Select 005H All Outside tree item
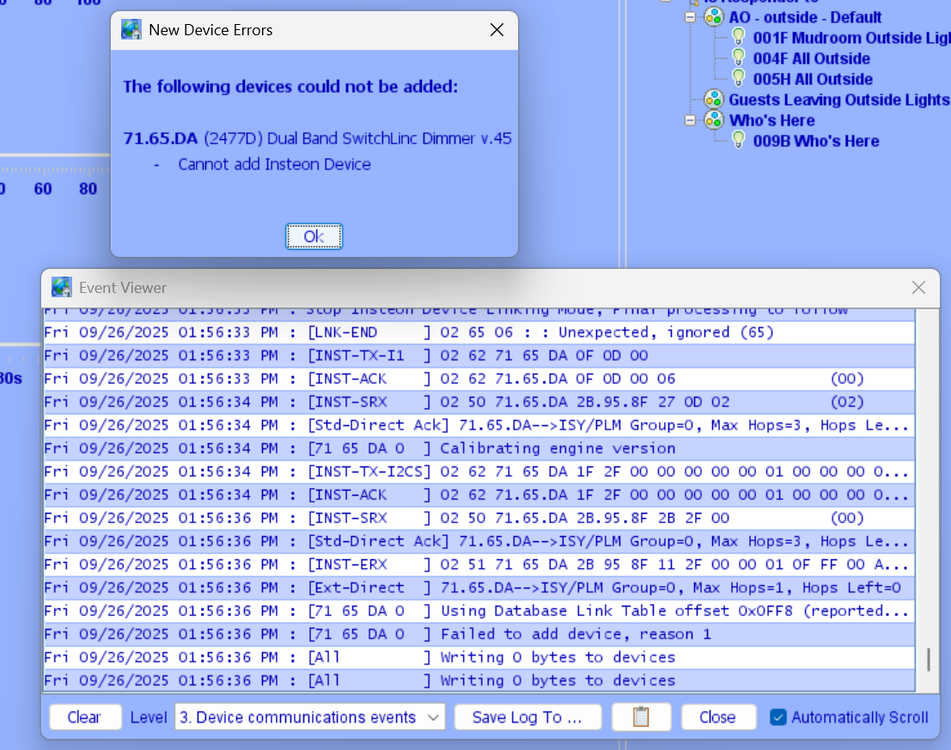Screen dimensions: 951x750 coord(813,79)
